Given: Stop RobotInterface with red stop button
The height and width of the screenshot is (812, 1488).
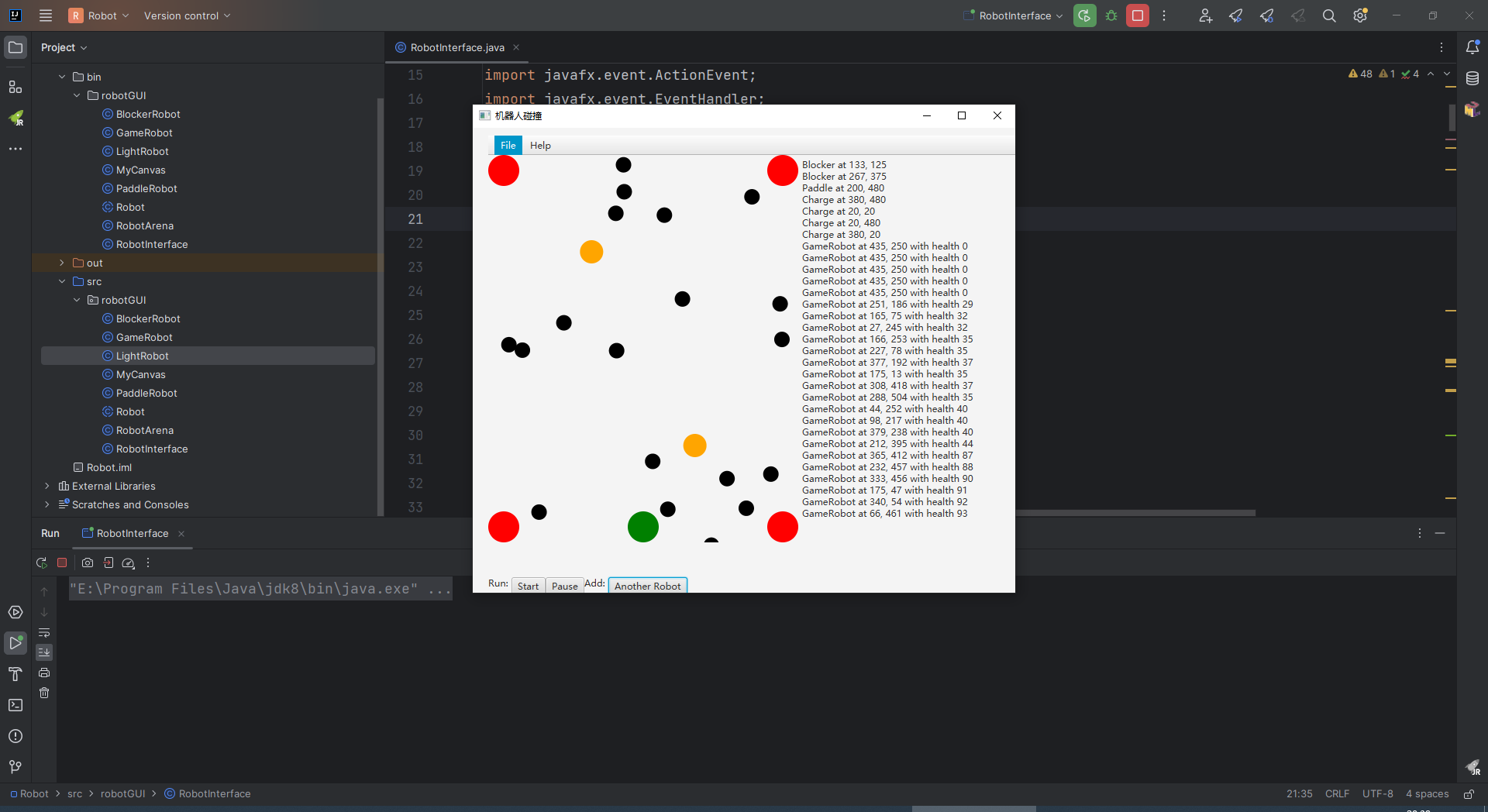Looking at the screenshot, I should (x=1138, y=15).
